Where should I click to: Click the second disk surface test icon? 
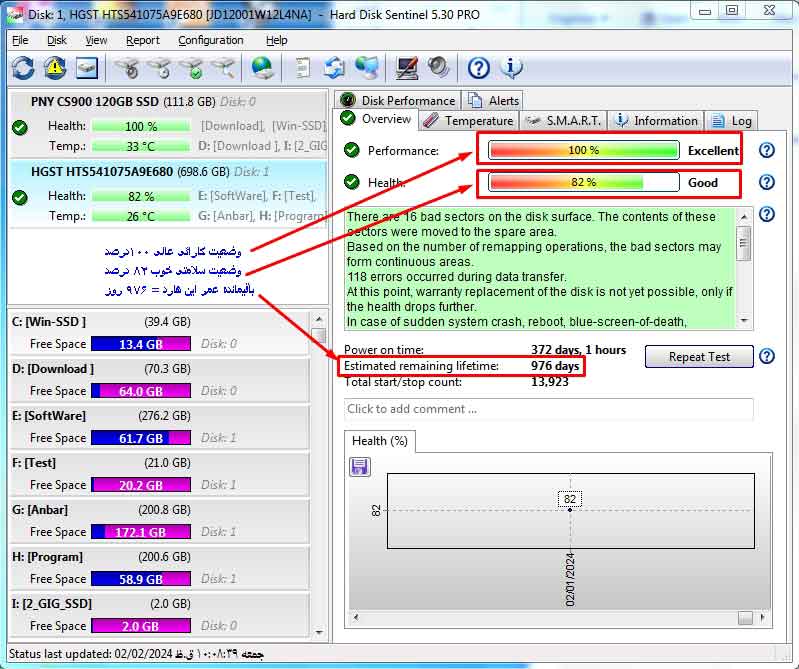point(159,68)
